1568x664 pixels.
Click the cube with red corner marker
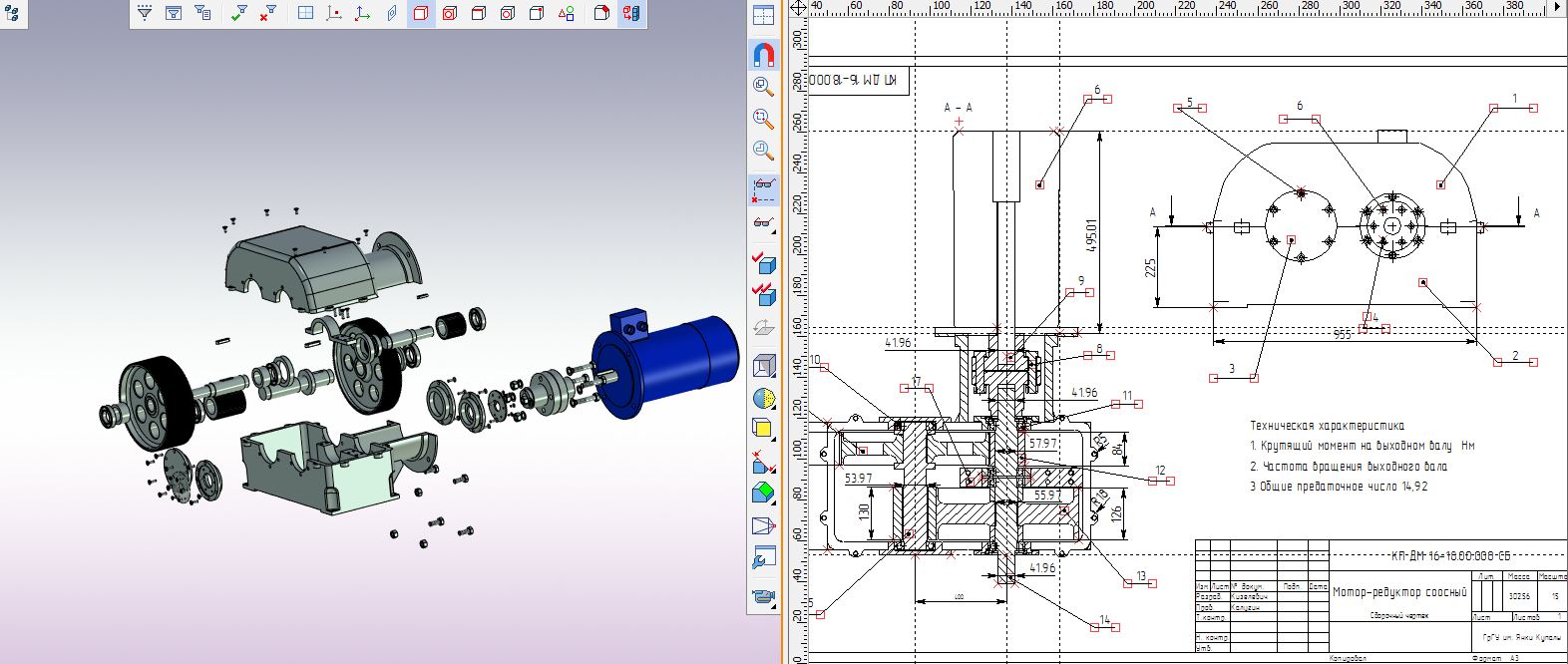coord(601,14)
